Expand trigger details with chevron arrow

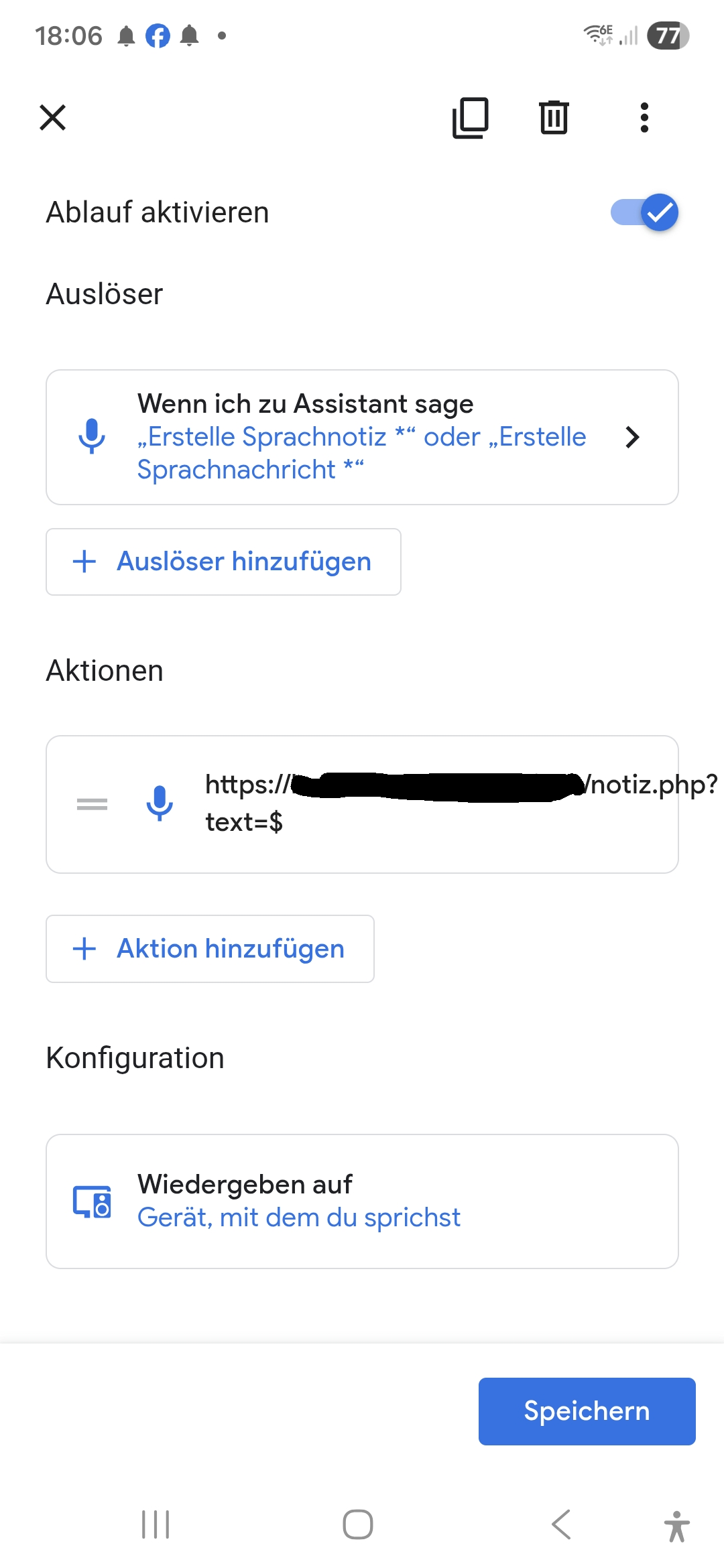(x=632, y=437)
